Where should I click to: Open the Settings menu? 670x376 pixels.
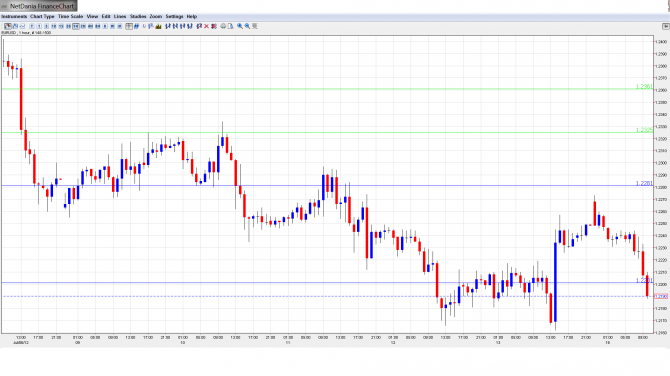click(x=174, y=17)
